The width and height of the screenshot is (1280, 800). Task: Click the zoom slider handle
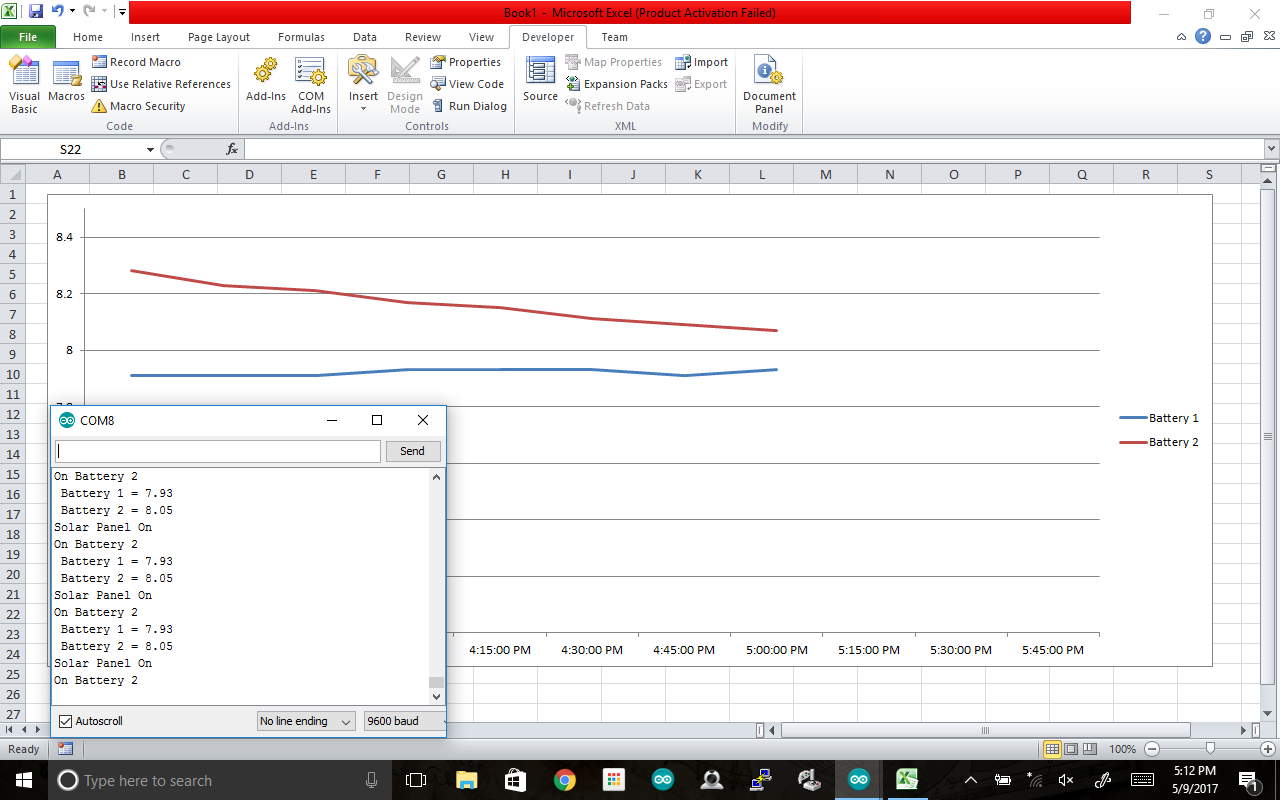1210,749
